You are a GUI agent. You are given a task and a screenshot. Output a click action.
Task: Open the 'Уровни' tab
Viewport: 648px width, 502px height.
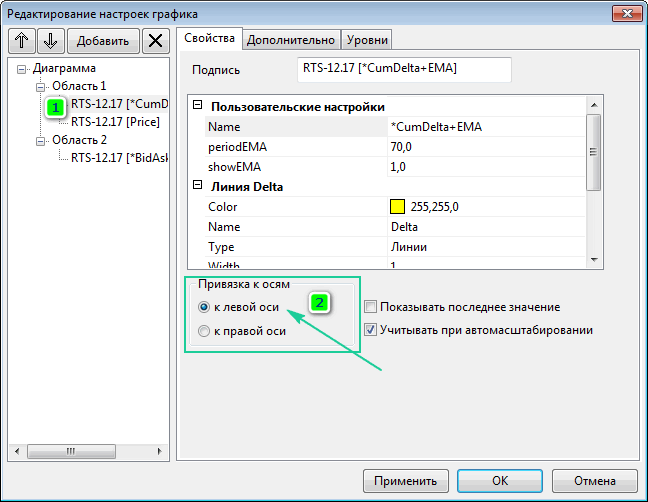(366, 39)
